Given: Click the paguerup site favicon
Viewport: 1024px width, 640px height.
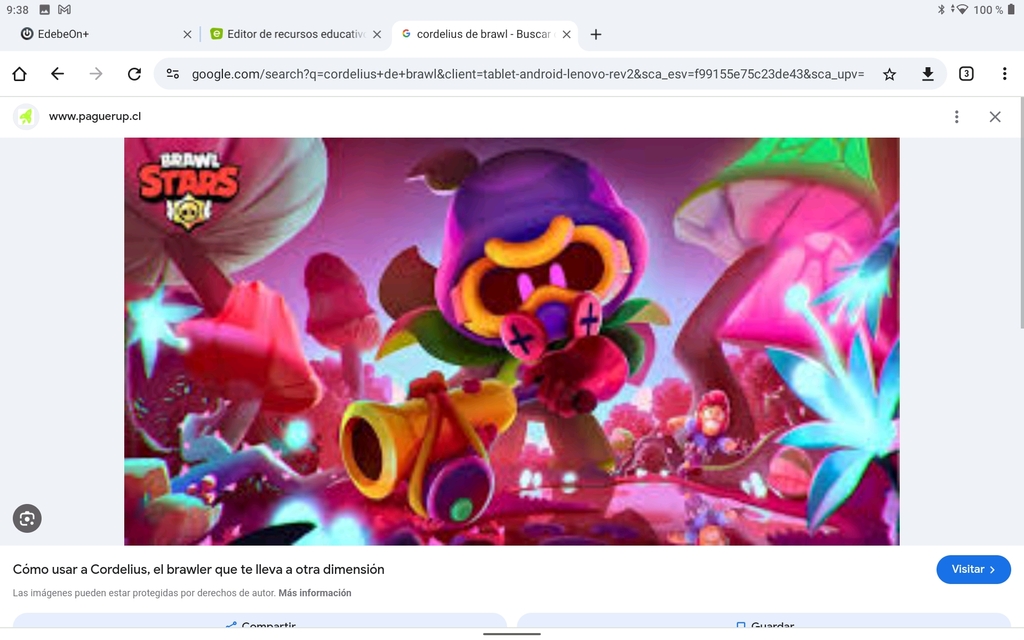Looking at the screenshot, I should pyautogui.click(x=26, y=117).
